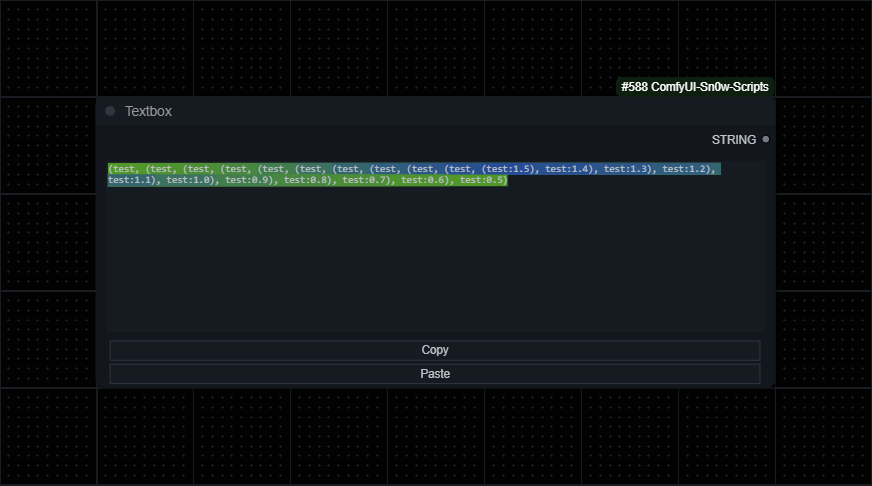Click the "(test:1.5)" weighted segment
This screenshot has width=872, height=486.
tap(510, 169)
